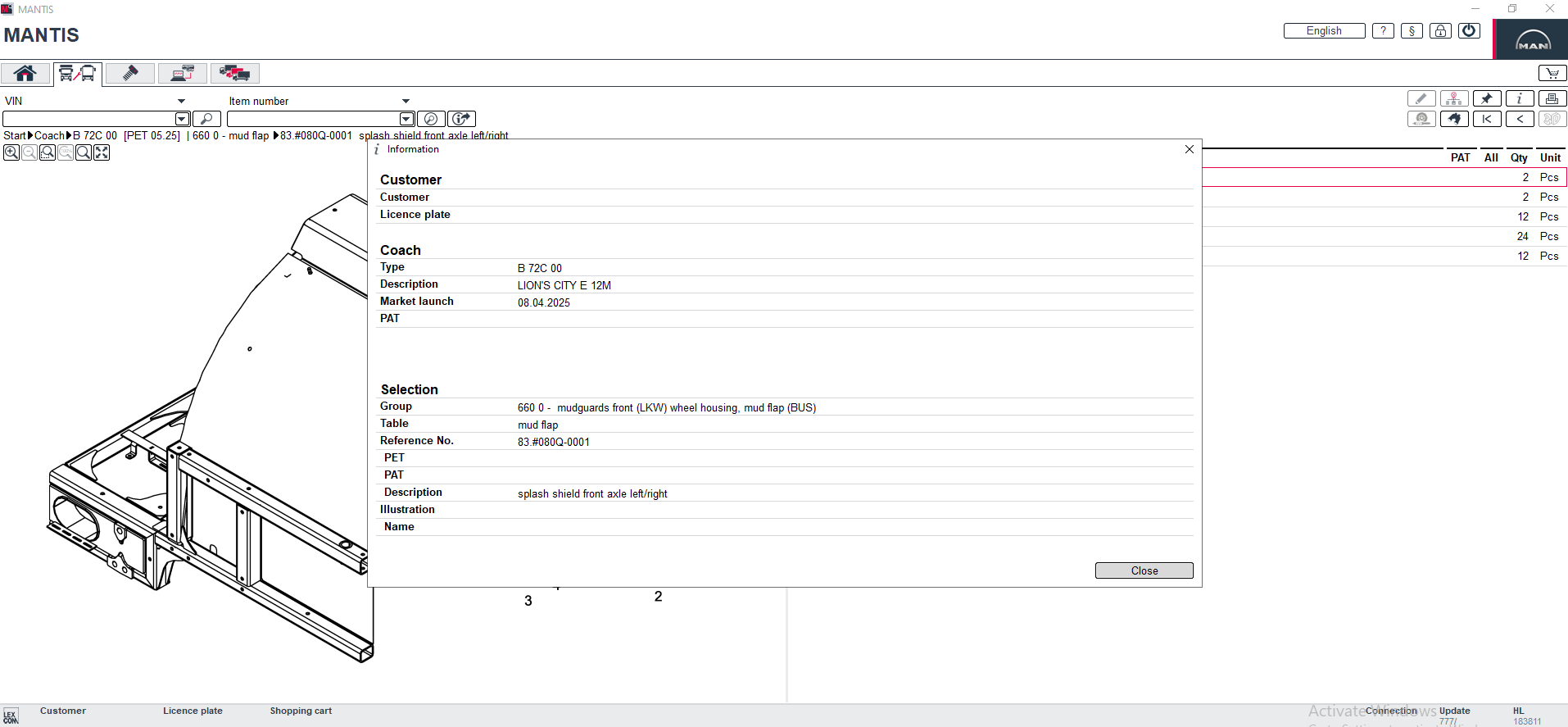Click the Qty column header
This screenshot has width=1568, height=727.
point(1519,157)
